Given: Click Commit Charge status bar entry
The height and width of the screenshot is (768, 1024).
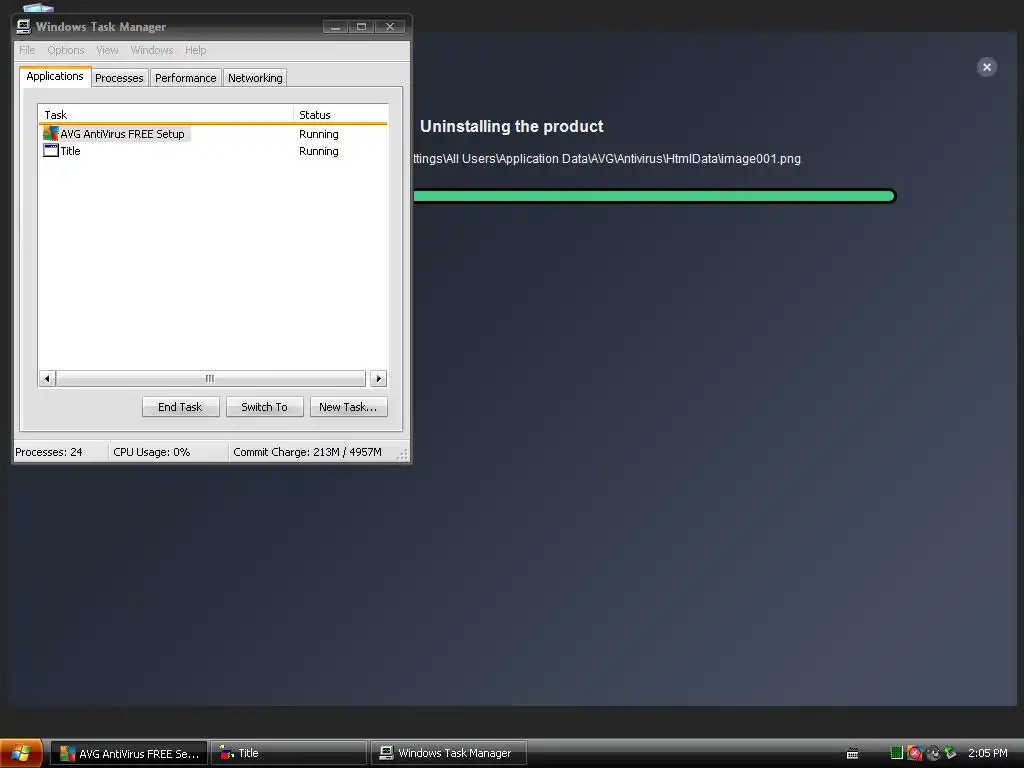Looking at the screenshot, I should pos(308,452).
